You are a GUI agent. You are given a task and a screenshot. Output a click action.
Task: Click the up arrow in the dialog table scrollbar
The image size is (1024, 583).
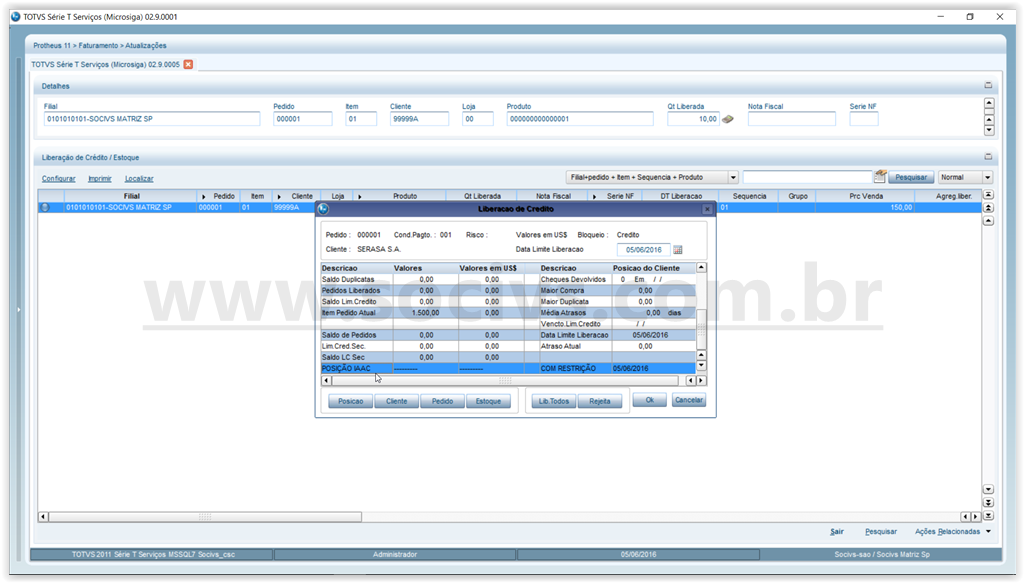click(701, 268)
